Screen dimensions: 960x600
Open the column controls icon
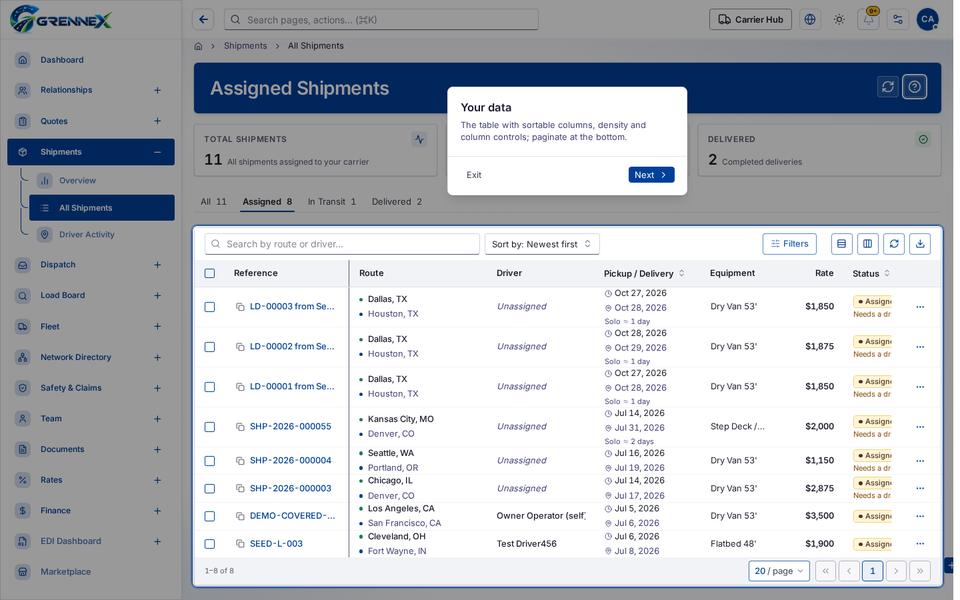pos(868,244)
